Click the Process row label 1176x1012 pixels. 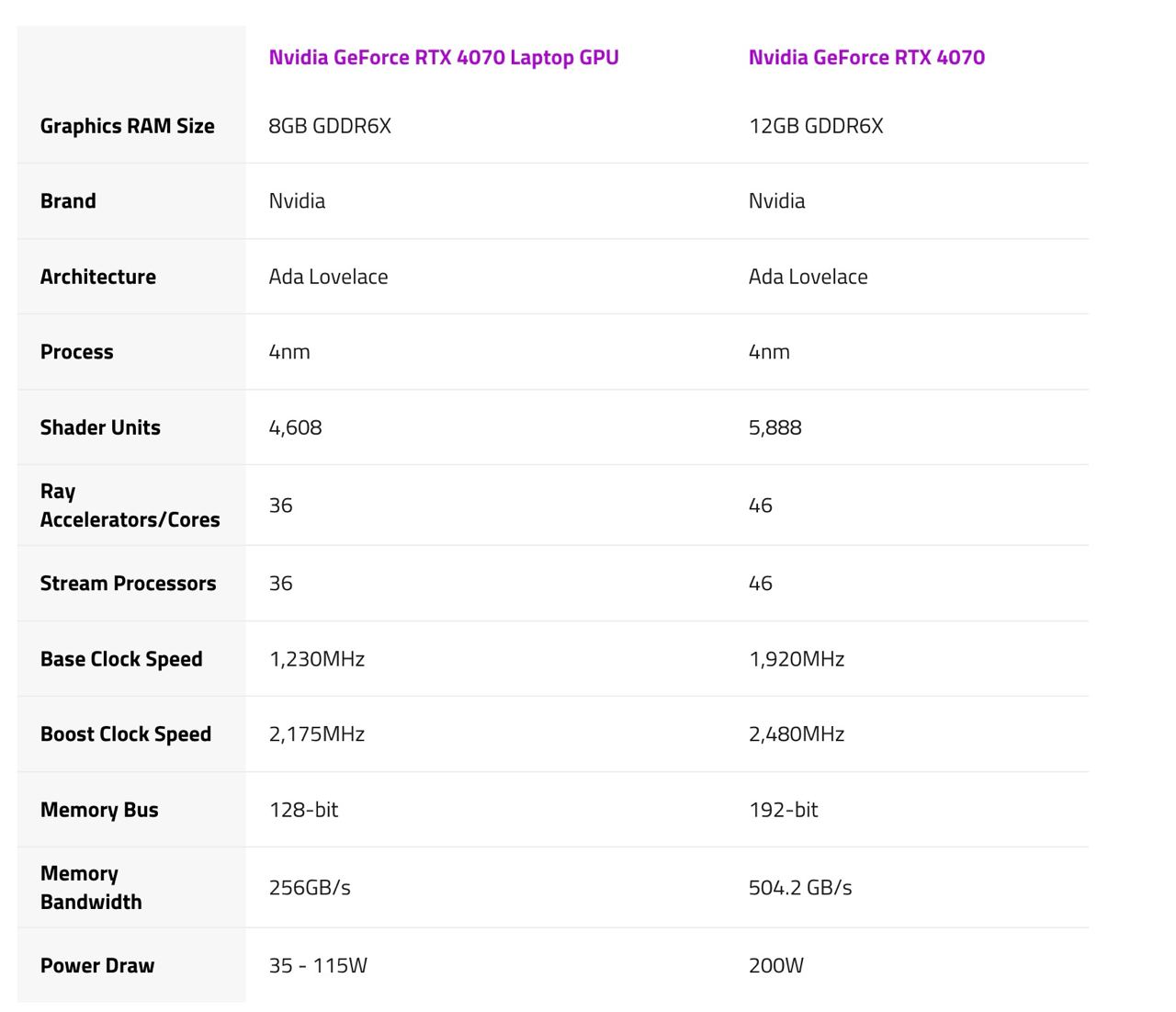[x=77, y=352]
